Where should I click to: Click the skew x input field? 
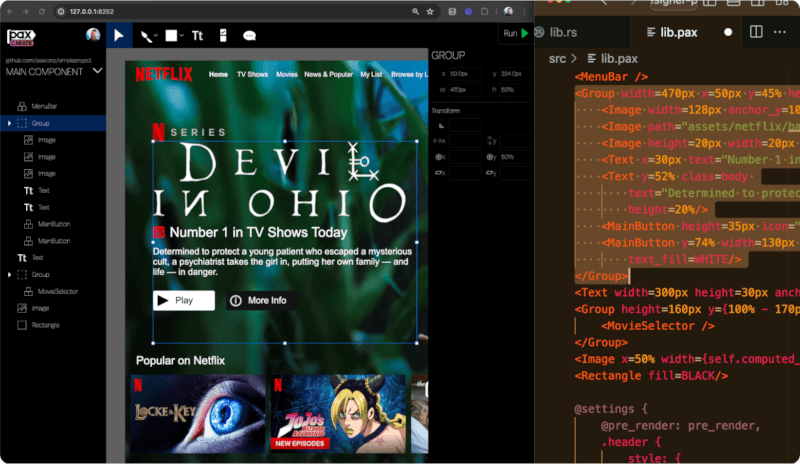[464, 173]
